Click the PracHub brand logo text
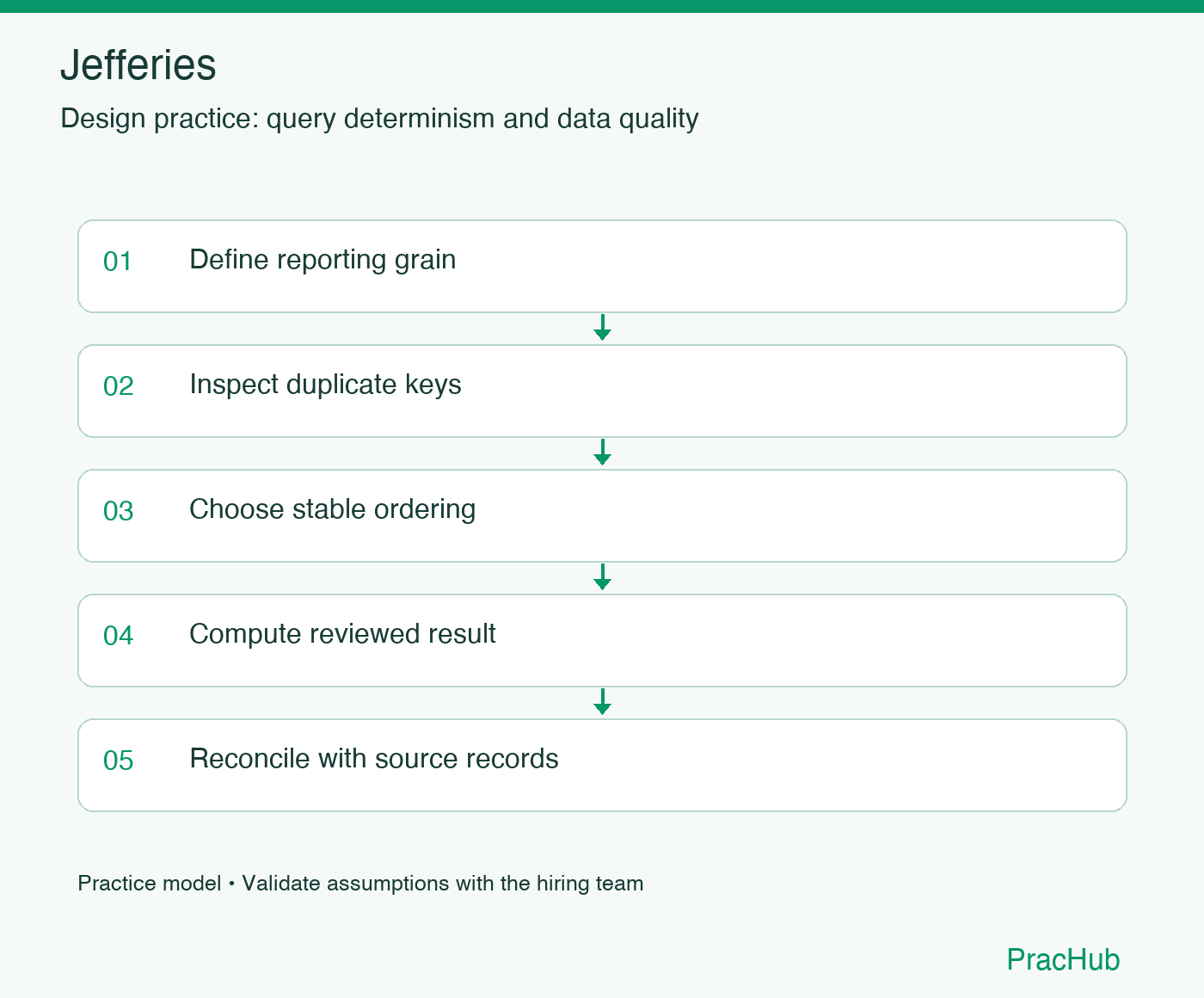Viewport: 1204px width, 998px height. [1063, 959]
